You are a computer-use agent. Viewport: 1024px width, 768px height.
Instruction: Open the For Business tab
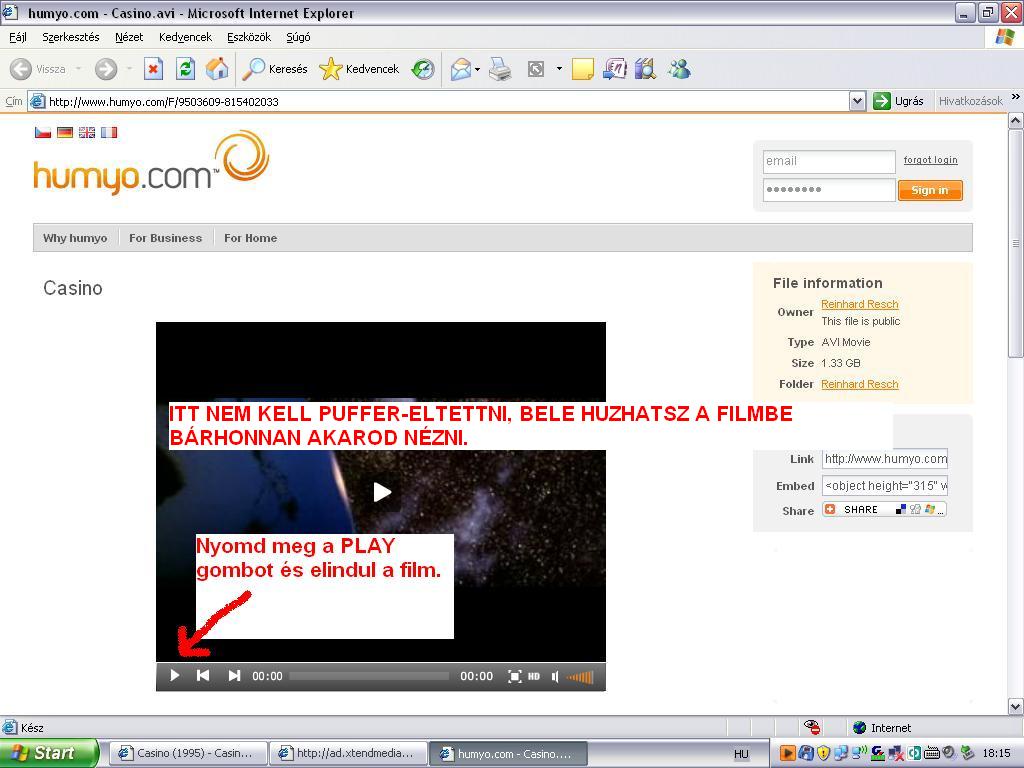click(165, 238)
